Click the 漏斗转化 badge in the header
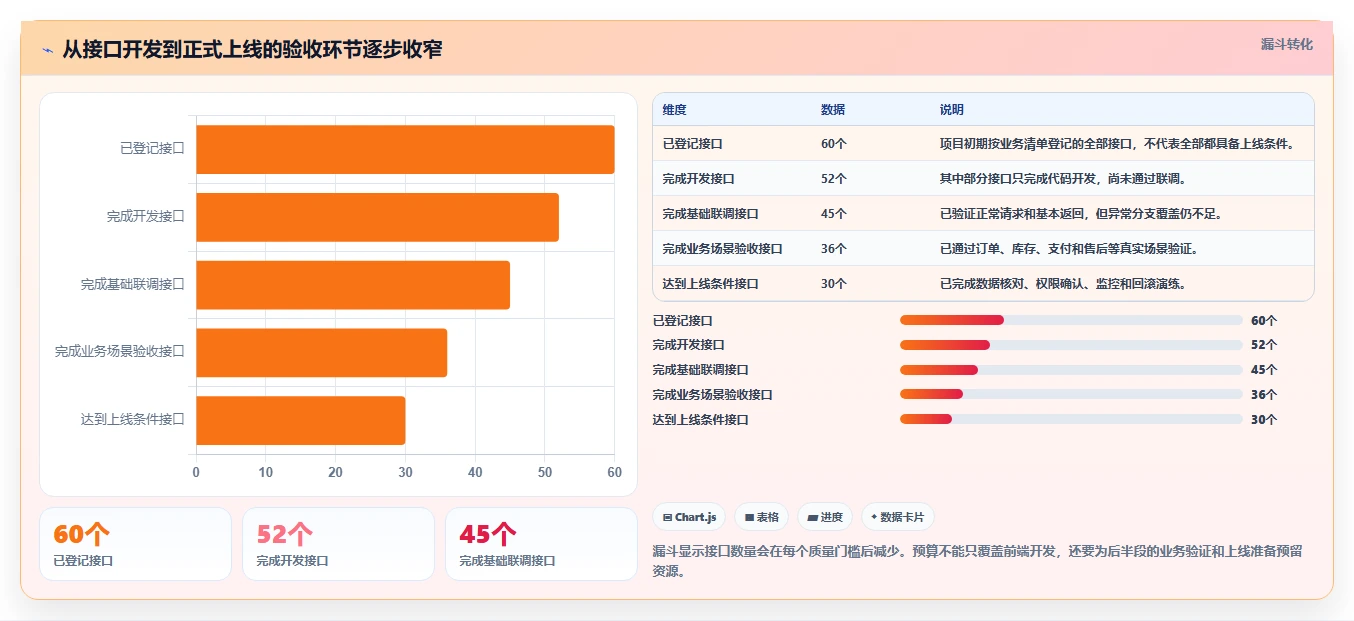1354x621 pixels. [x=1286, y=45]
